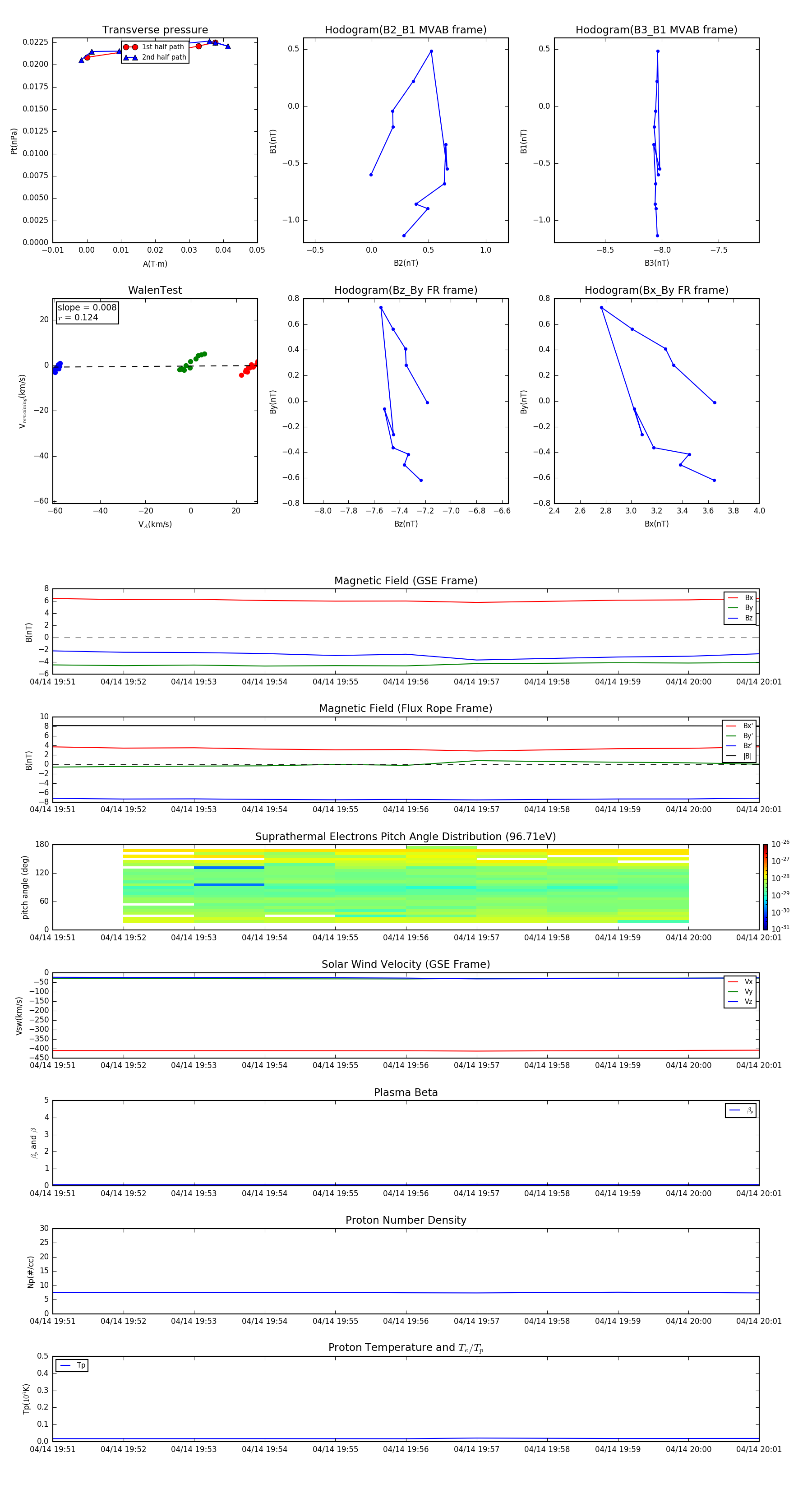812x1489 pixels.
Task: Click the "WalenTest" plot title
Action: click(155, 290)
